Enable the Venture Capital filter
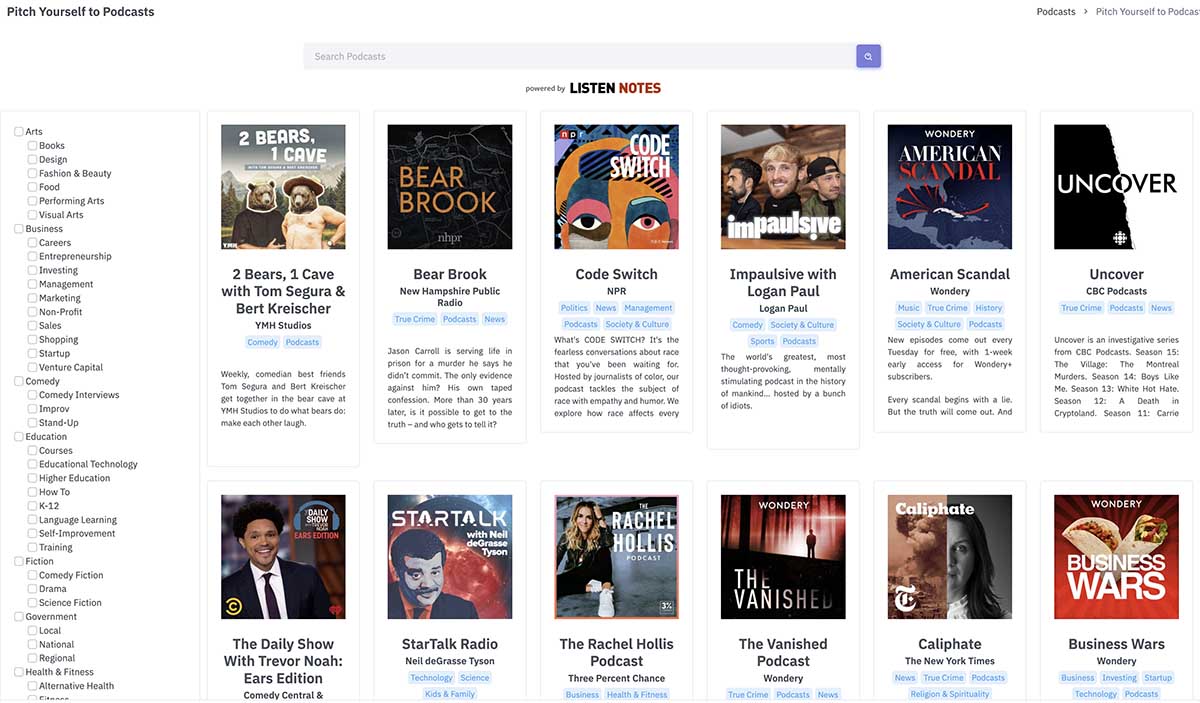Screen dimensions: 1200x703 [x=33, y=367]
